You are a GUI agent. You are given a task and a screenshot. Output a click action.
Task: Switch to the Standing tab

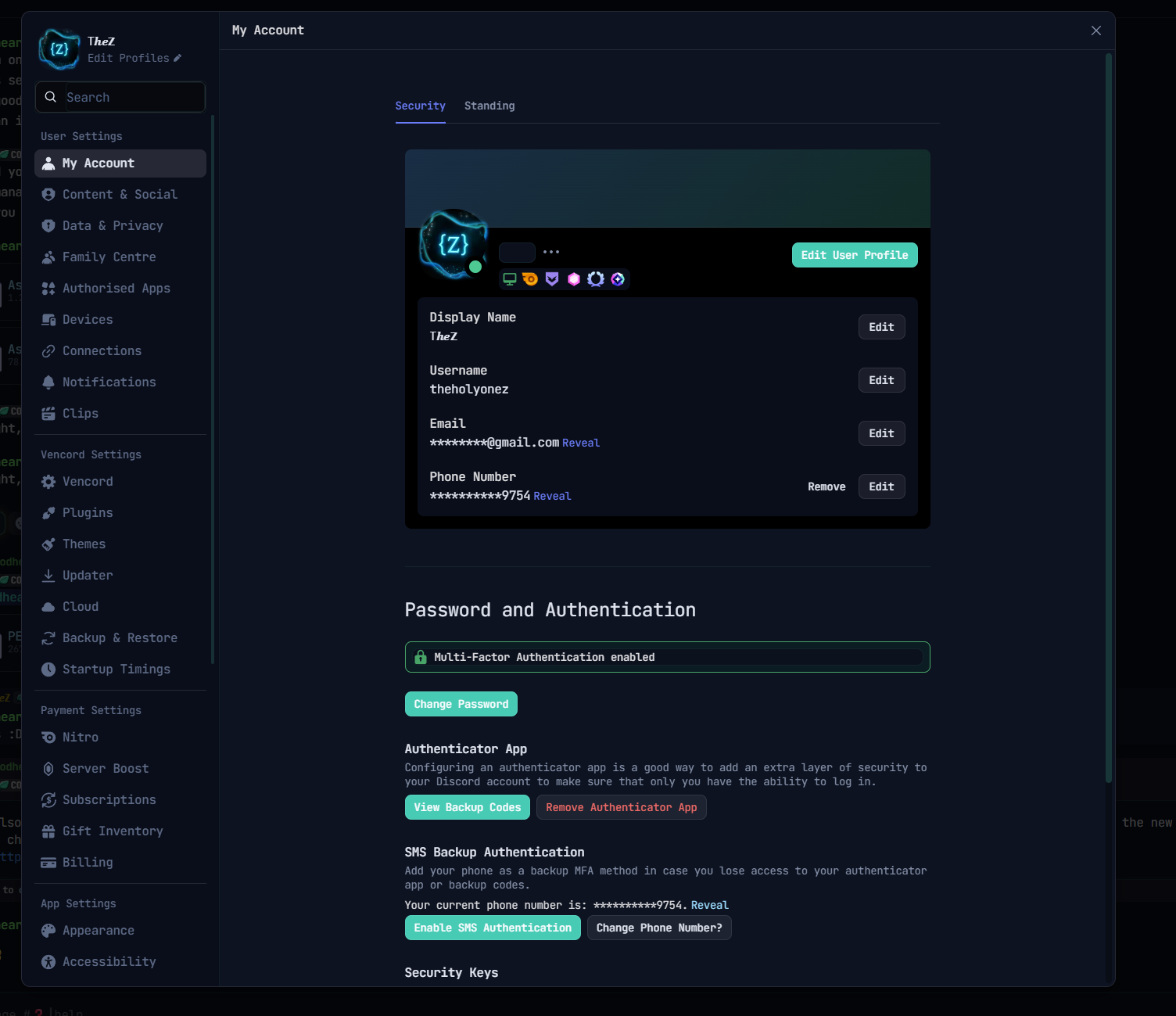coord(489,106)
